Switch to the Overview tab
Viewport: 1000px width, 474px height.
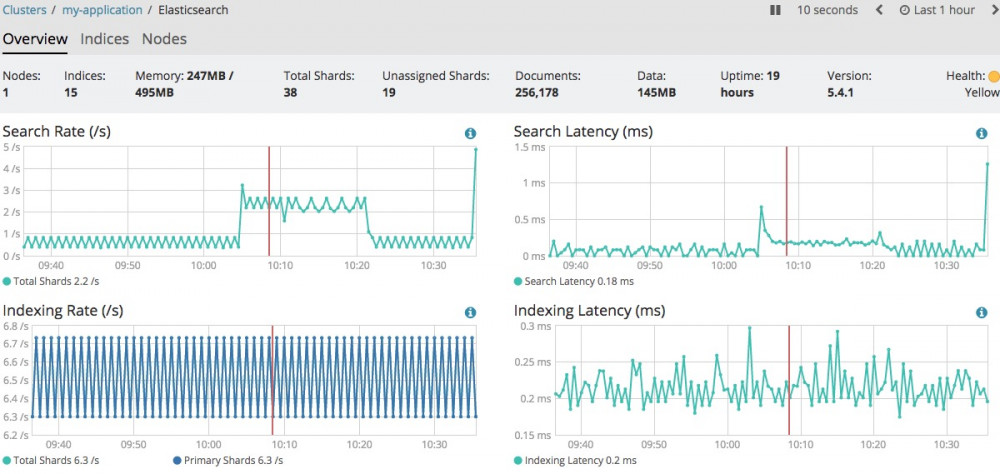click(x=34, y=39)
